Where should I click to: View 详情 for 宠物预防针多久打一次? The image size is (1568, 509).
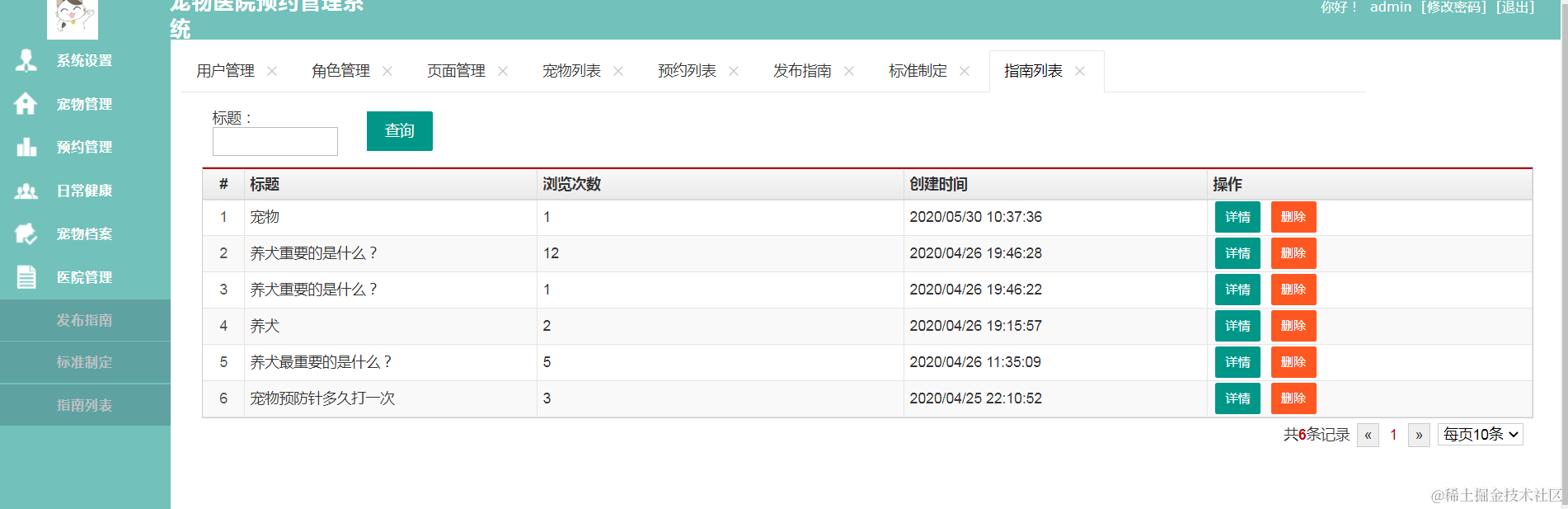coord(1237,398)
